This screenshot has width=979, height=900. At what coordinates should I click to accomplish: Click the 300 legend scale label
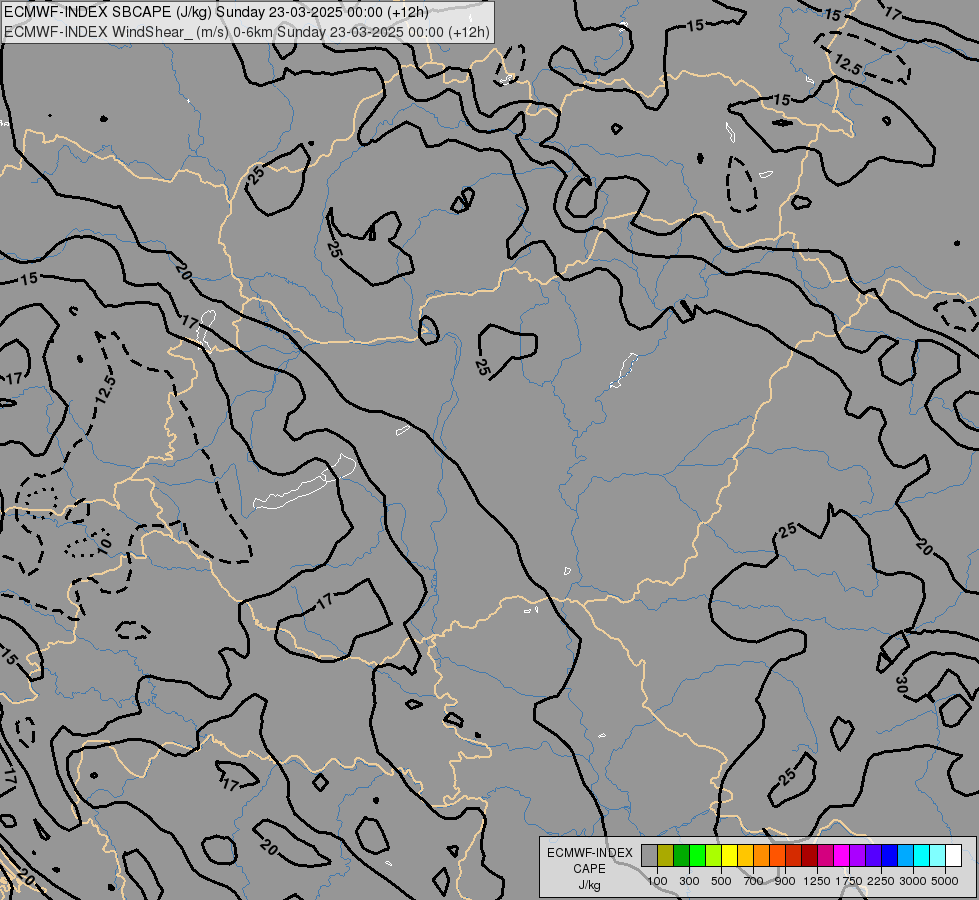[689, 881]
